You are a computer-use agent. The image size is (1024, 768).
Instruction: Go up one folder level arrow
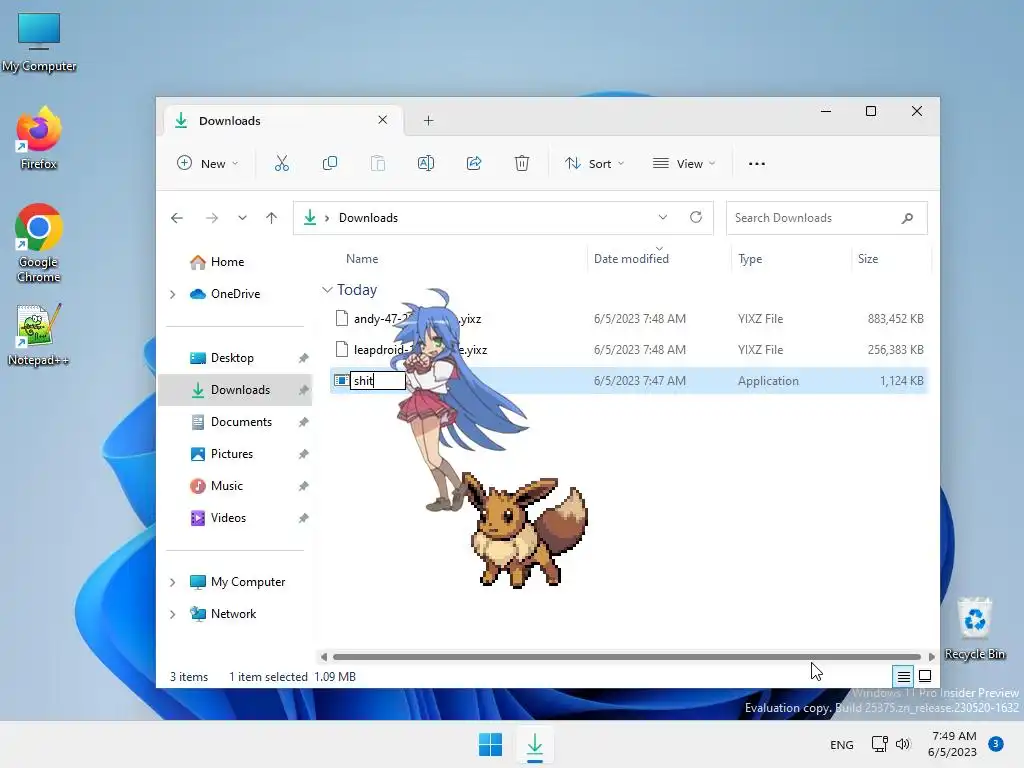[x=272, y=218]
